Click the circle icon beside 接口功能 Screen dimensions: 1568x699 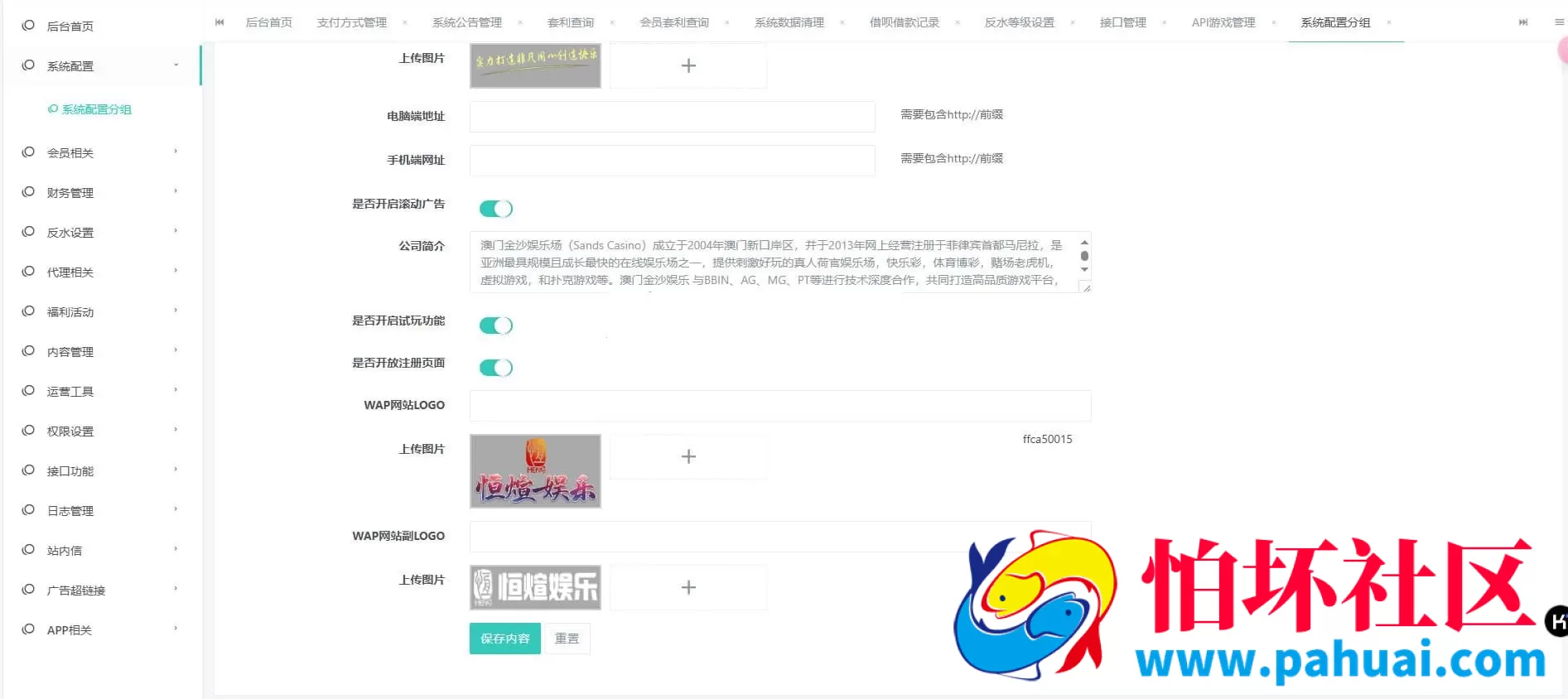coord(28,470)
